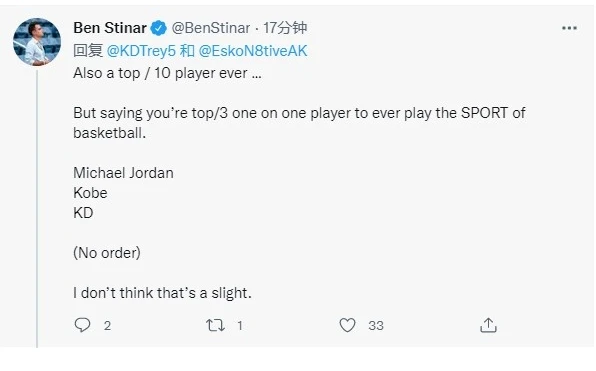Open the @BenStinar handle link
Viewport: 596px width, 371px height.
point(211,28)
